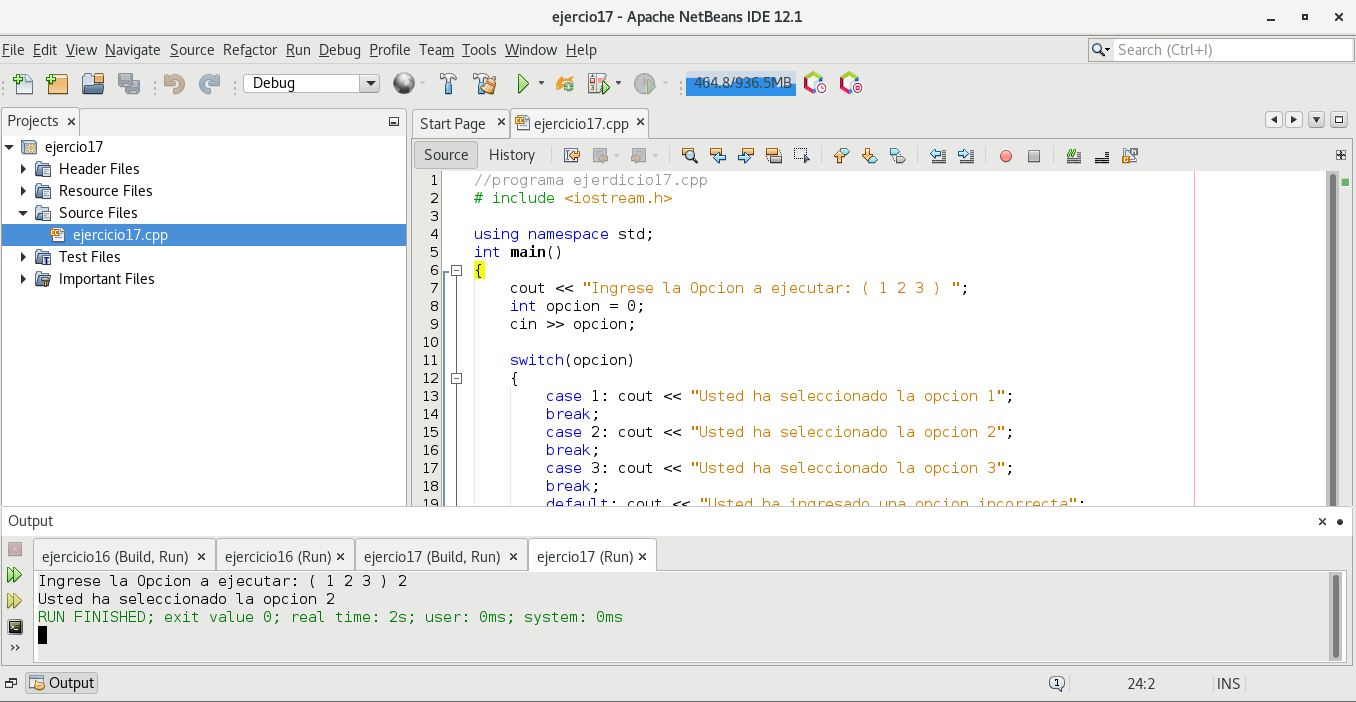The image size is (1356, 702).
Task: Click the New File toolbar icon
Action: (x=22, y=84)
